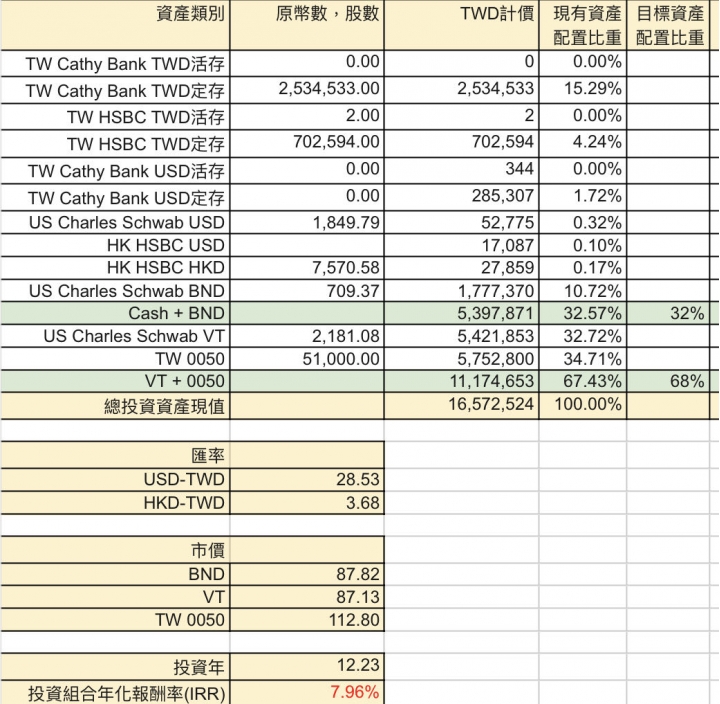Select the TWD value 17,087 cell
720x704 pixels.
[461, 245]
